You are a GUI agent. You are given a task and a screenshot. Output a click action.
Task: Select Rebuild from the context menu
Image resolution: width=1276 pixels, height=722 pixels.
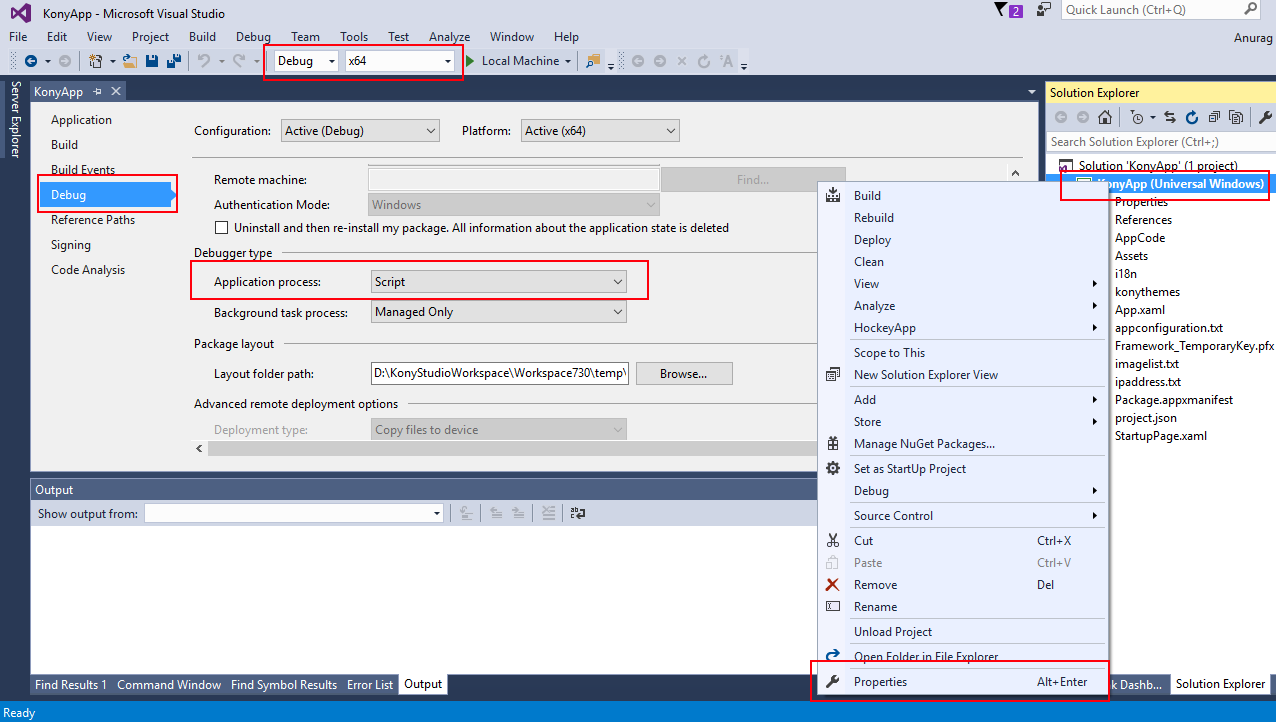[874, 218]
